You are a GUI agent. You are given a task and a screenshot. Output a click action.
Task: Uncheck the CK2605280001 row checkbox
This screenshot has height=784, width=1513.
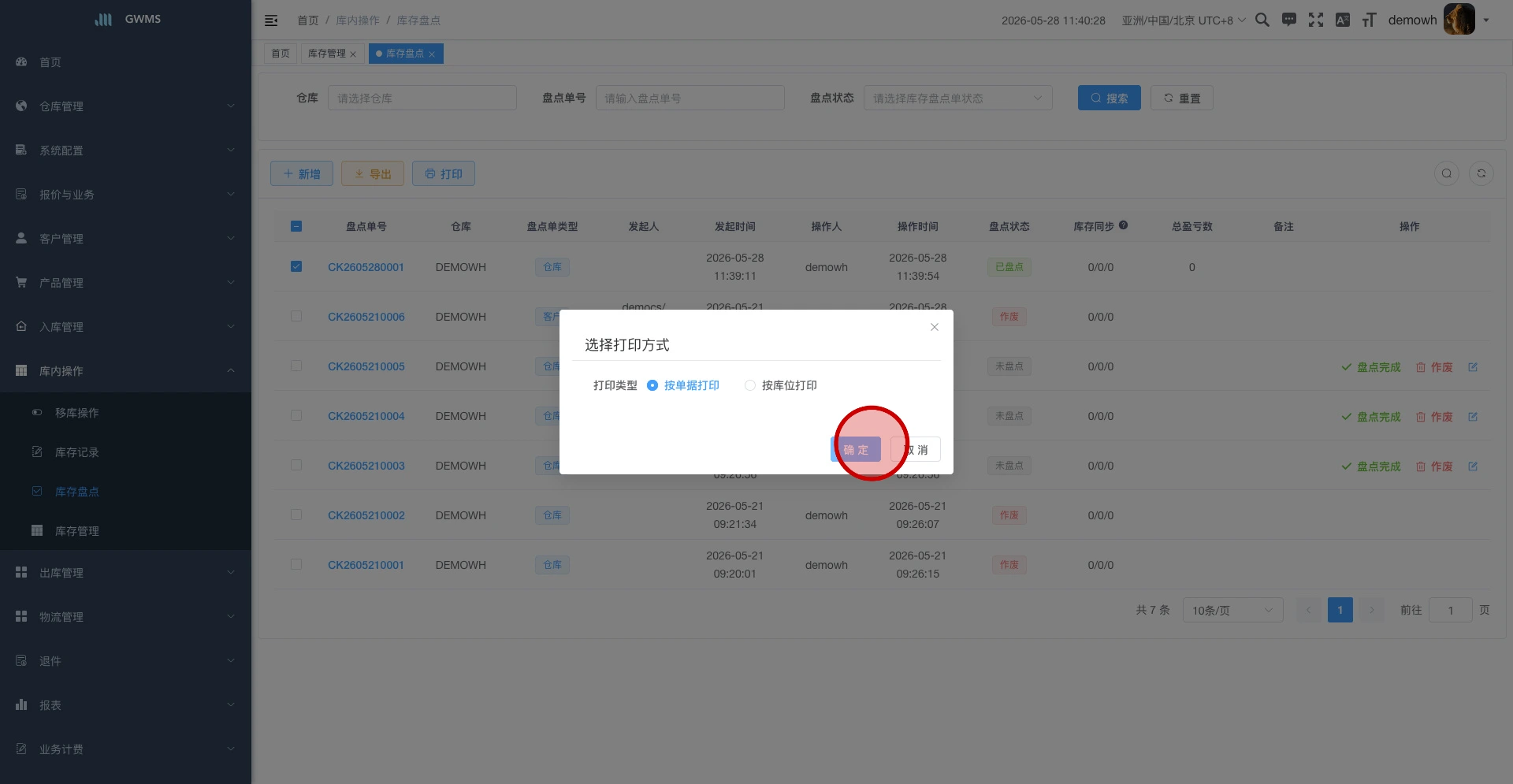tap(296, 266)
